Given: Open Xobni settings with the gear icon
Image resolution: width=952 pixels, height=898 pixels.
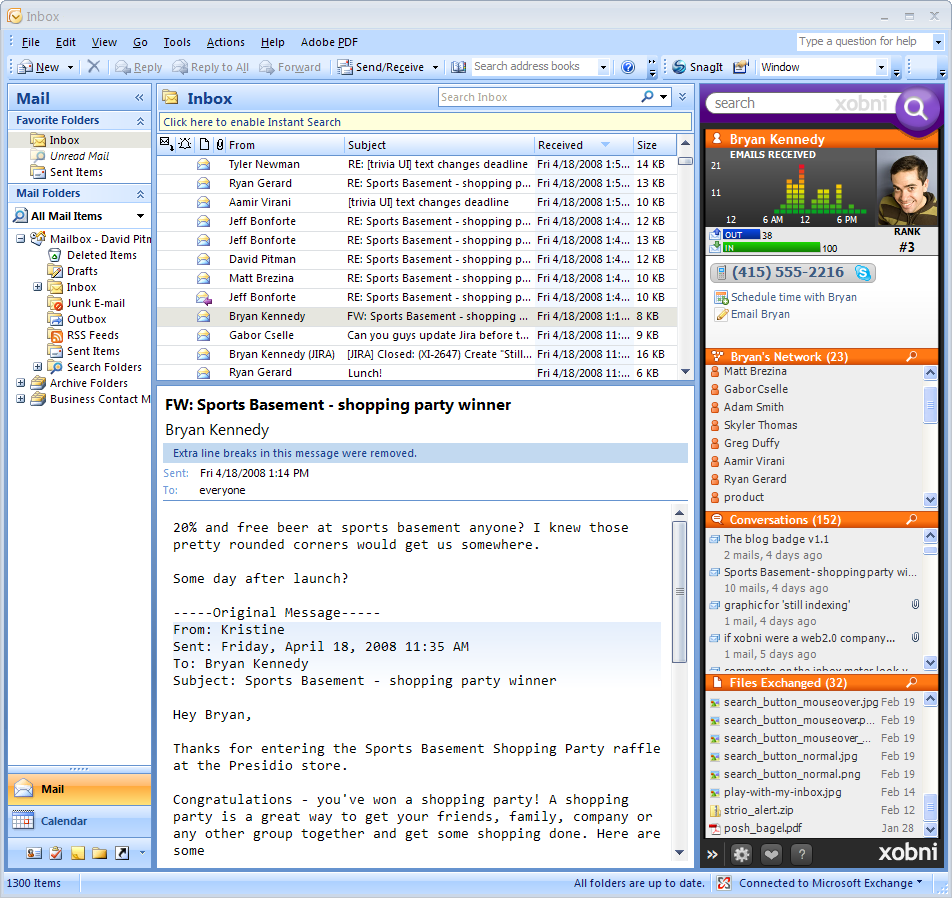Looking at the screenshot, I should (741, 854).
